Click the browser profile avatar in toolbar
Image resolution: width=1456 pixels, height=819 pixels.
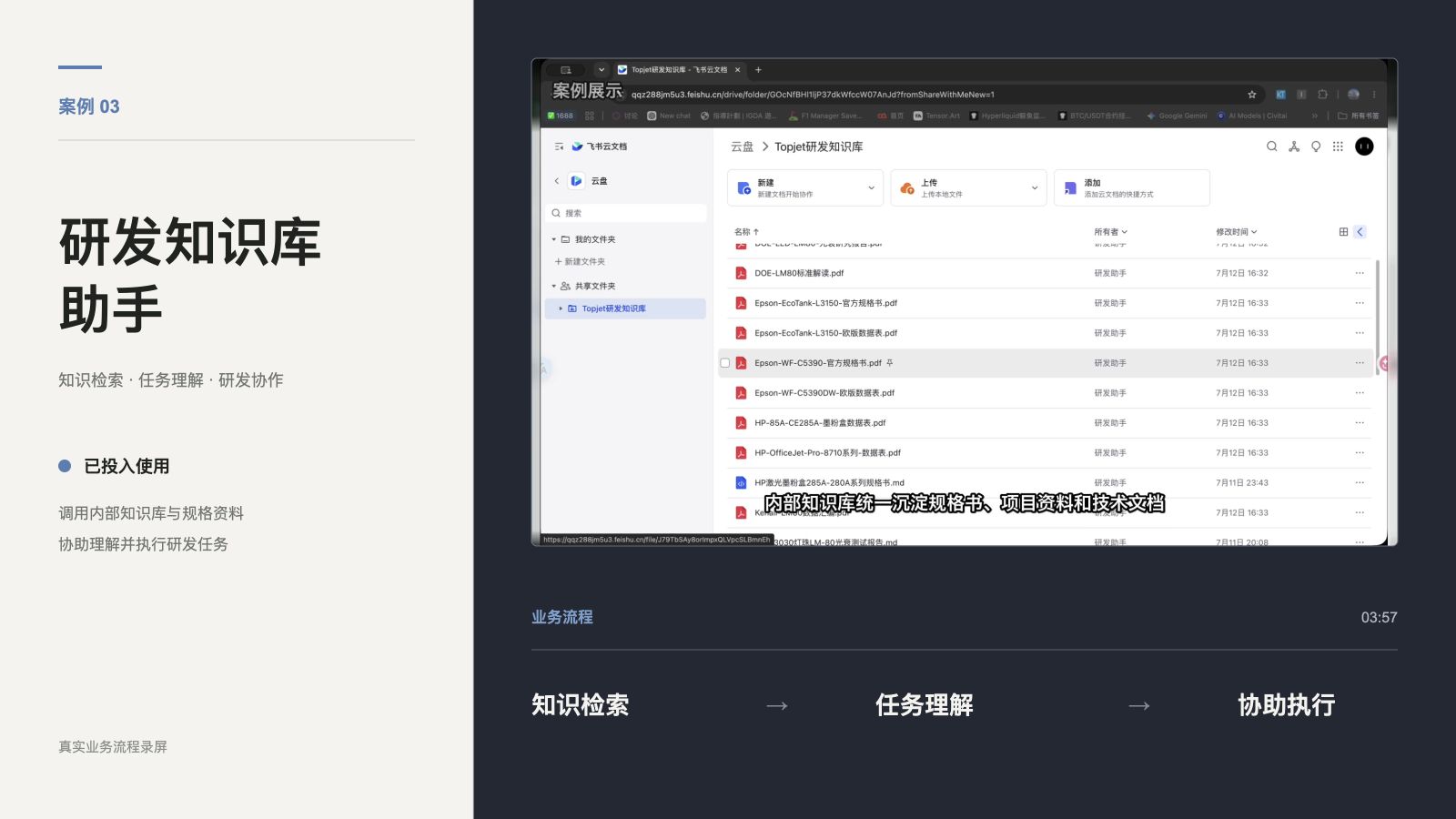pos(1353,95)
